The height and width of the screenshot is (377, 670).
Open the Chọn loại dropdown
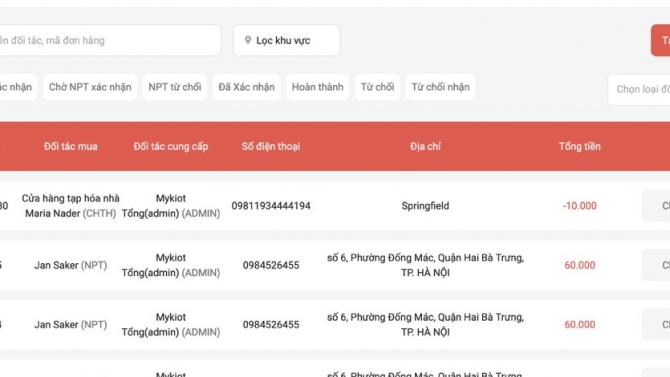pos(639,89)
